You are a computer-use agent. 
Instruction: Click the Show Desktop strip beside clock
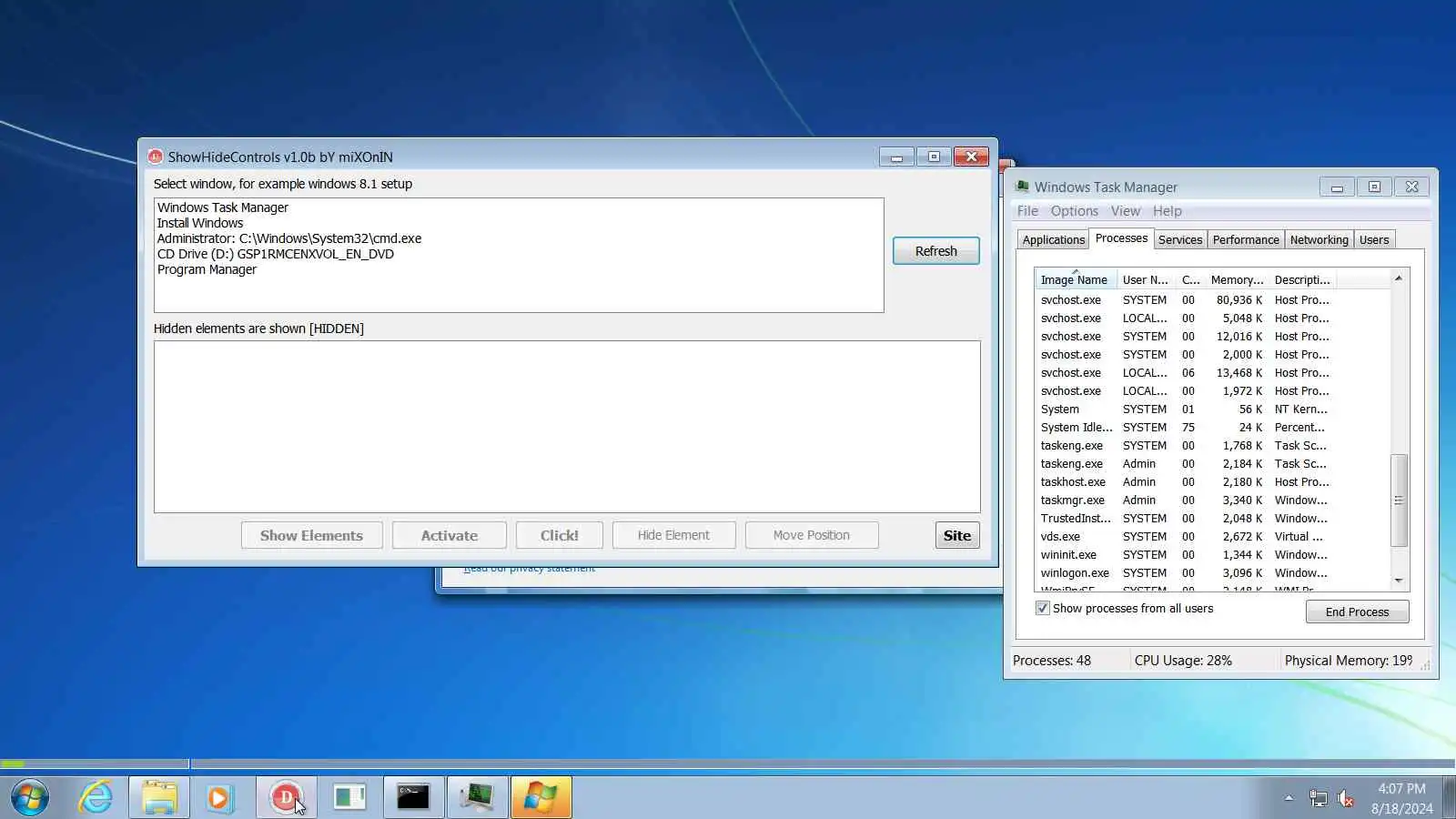1450,798
